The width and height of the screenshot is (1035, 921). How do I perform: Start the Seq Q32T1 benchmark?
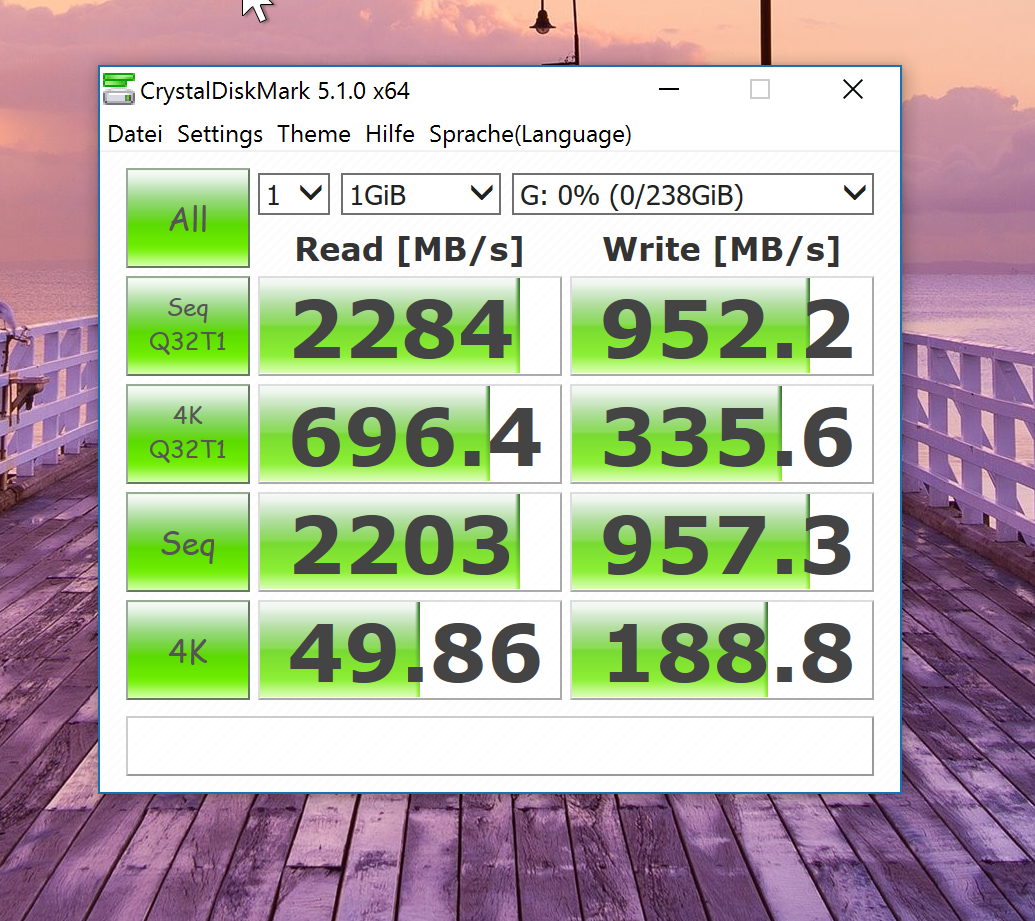[x=188, y=325]
